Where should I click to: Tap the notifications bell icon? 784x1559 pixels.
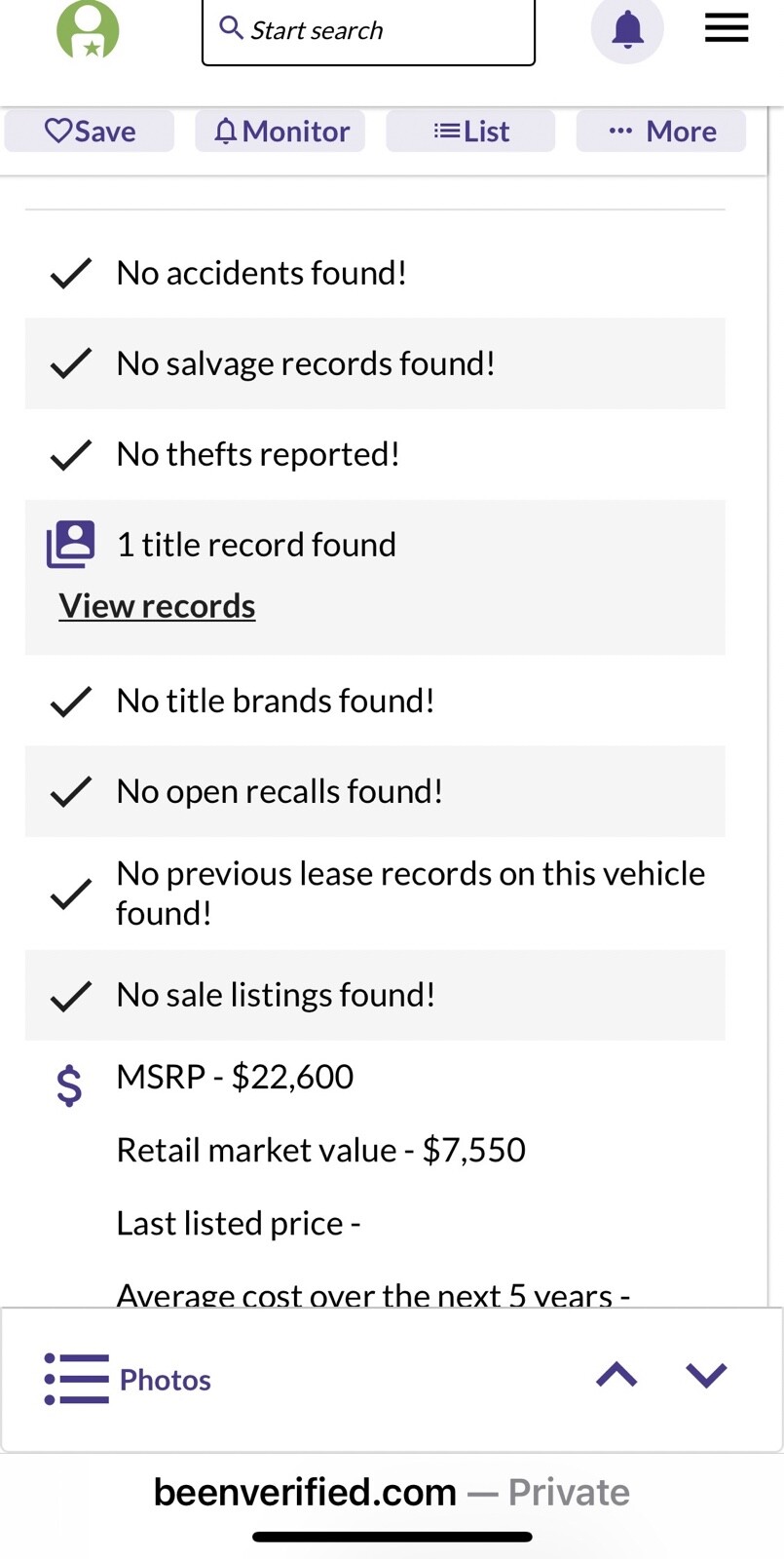[x=627, y=29]
